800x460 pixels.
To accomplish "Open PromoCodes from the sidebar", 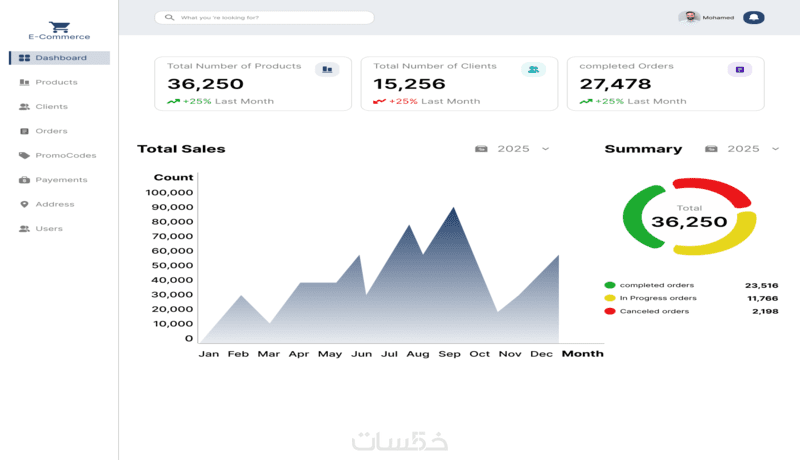I will coord(59,156).
